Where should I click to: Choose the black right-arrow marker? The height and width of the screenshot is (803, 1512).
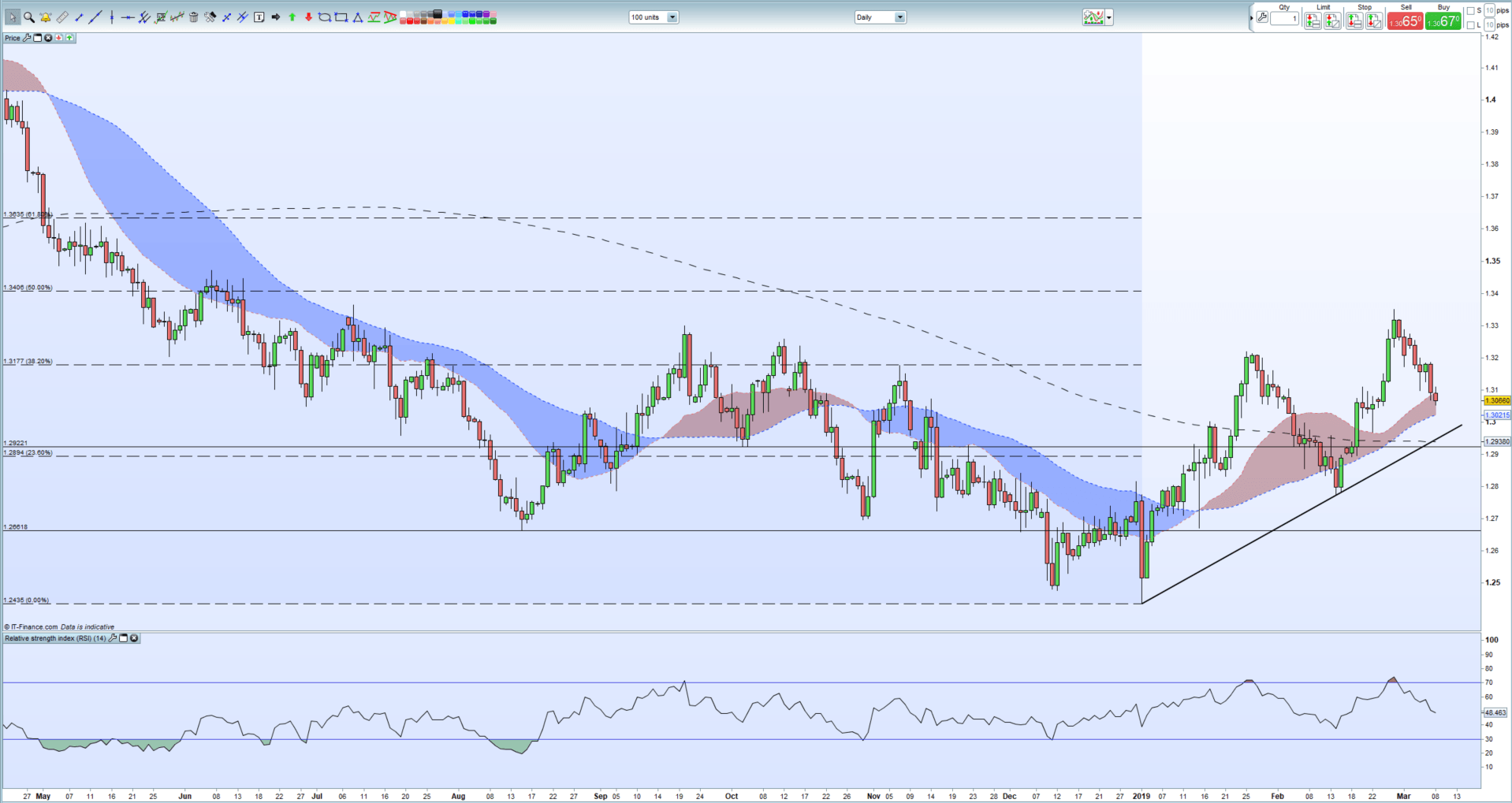pyautogui.click(x=275, y=17)
